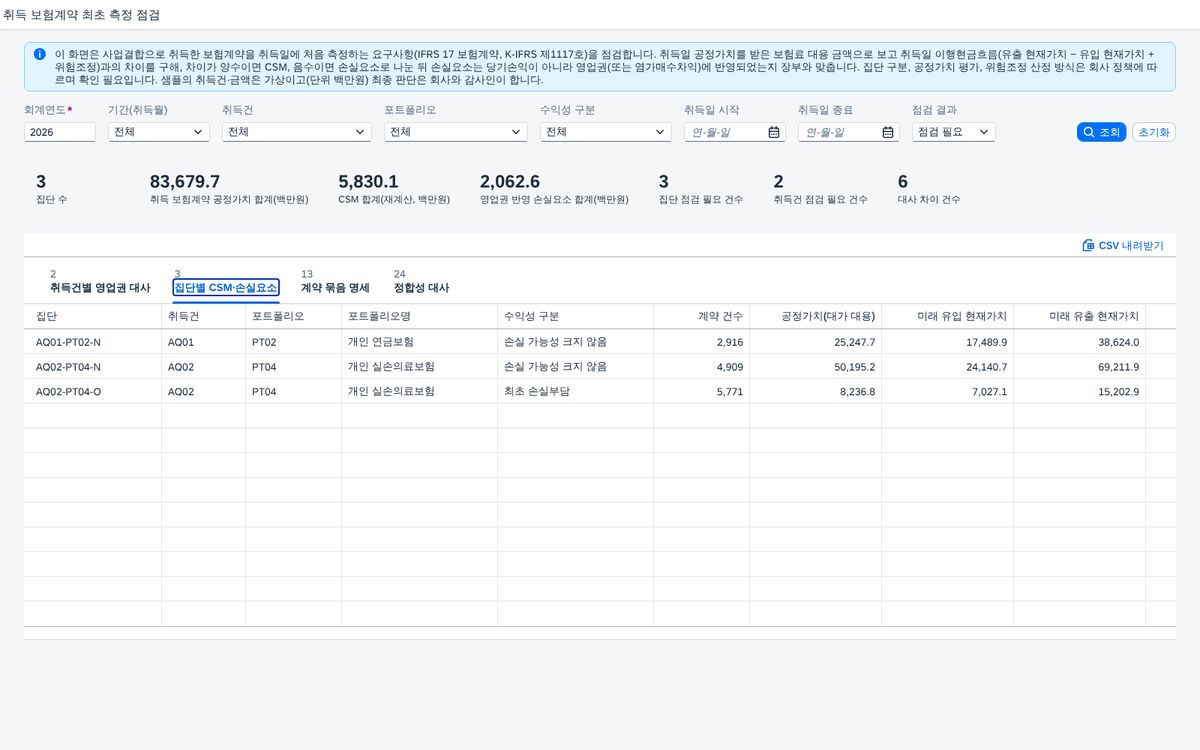This screenshot has width=1200, height=750.
Task: Select the AQ02-PT04-N row cell
Action: (x=93, y=367)
